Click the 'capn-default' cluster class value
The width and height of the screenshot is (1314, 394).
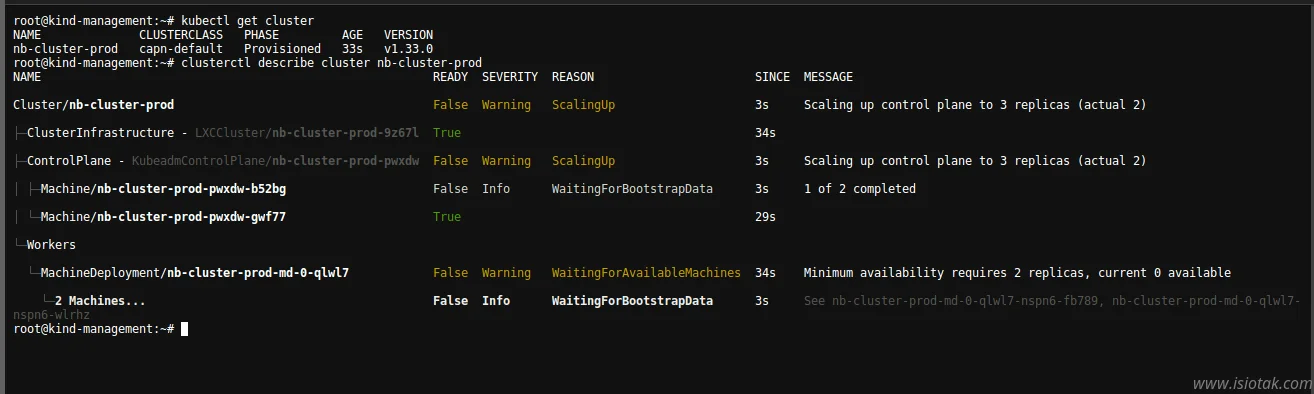point(181,48)
